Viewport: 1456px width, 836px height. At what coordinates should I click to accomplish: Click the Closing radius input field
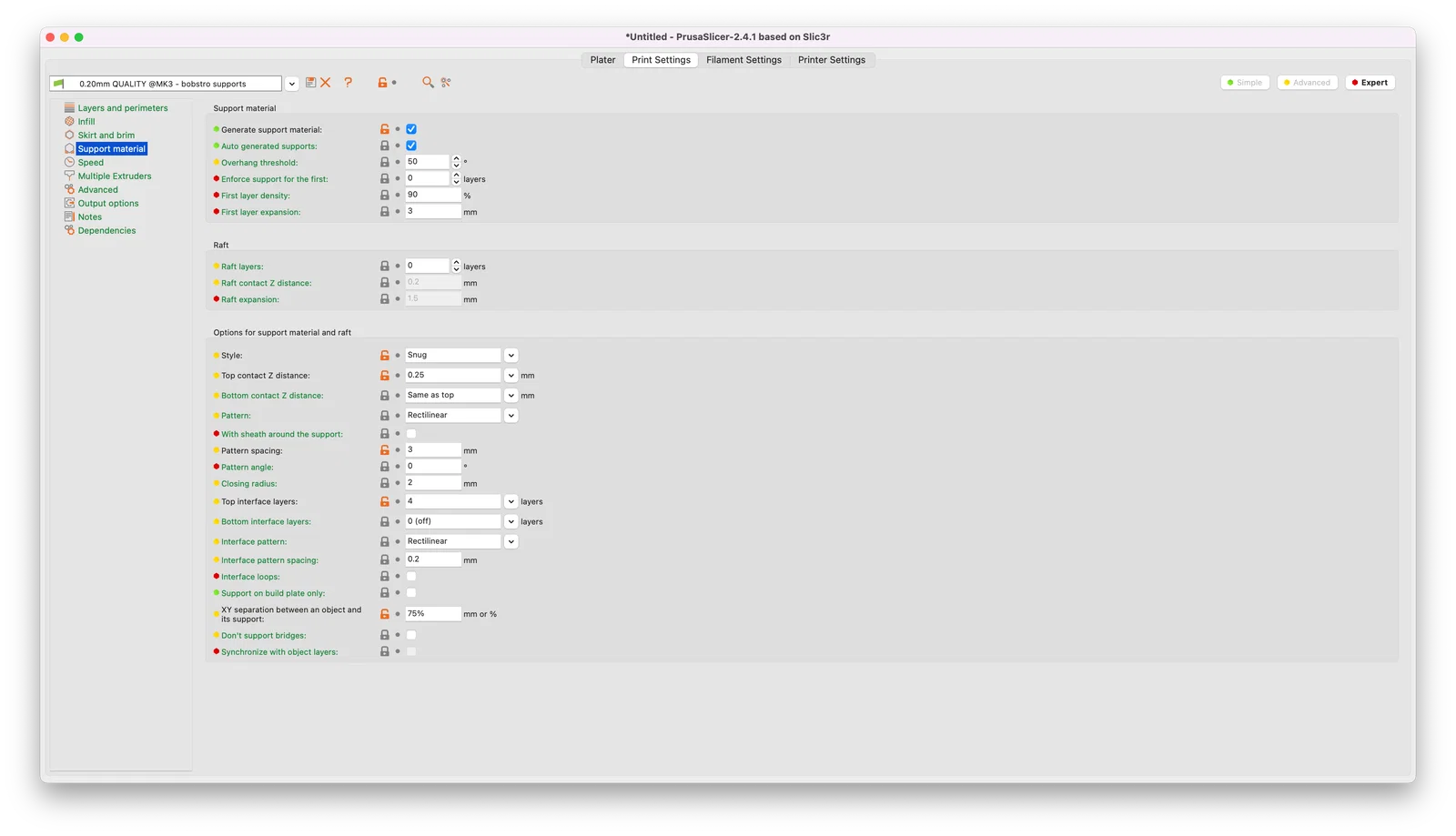(433, 483)
